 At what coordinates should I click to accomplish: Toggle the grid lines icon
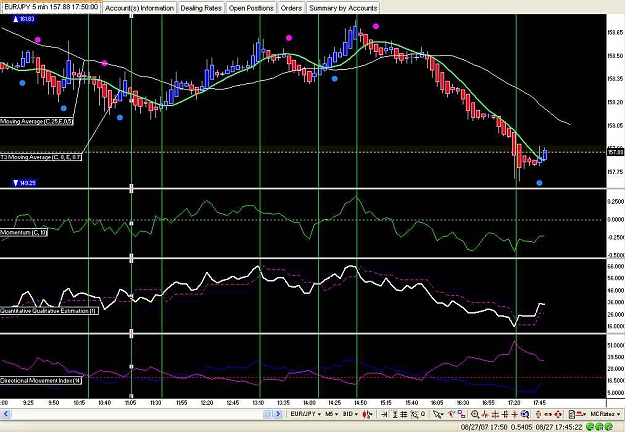point(404,414)
